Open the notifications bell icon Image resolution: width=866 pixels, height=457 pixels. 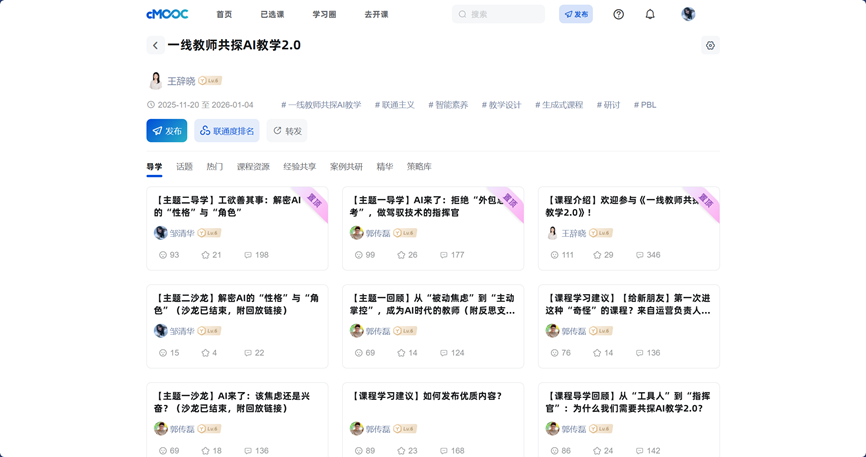tap(650, 14)
